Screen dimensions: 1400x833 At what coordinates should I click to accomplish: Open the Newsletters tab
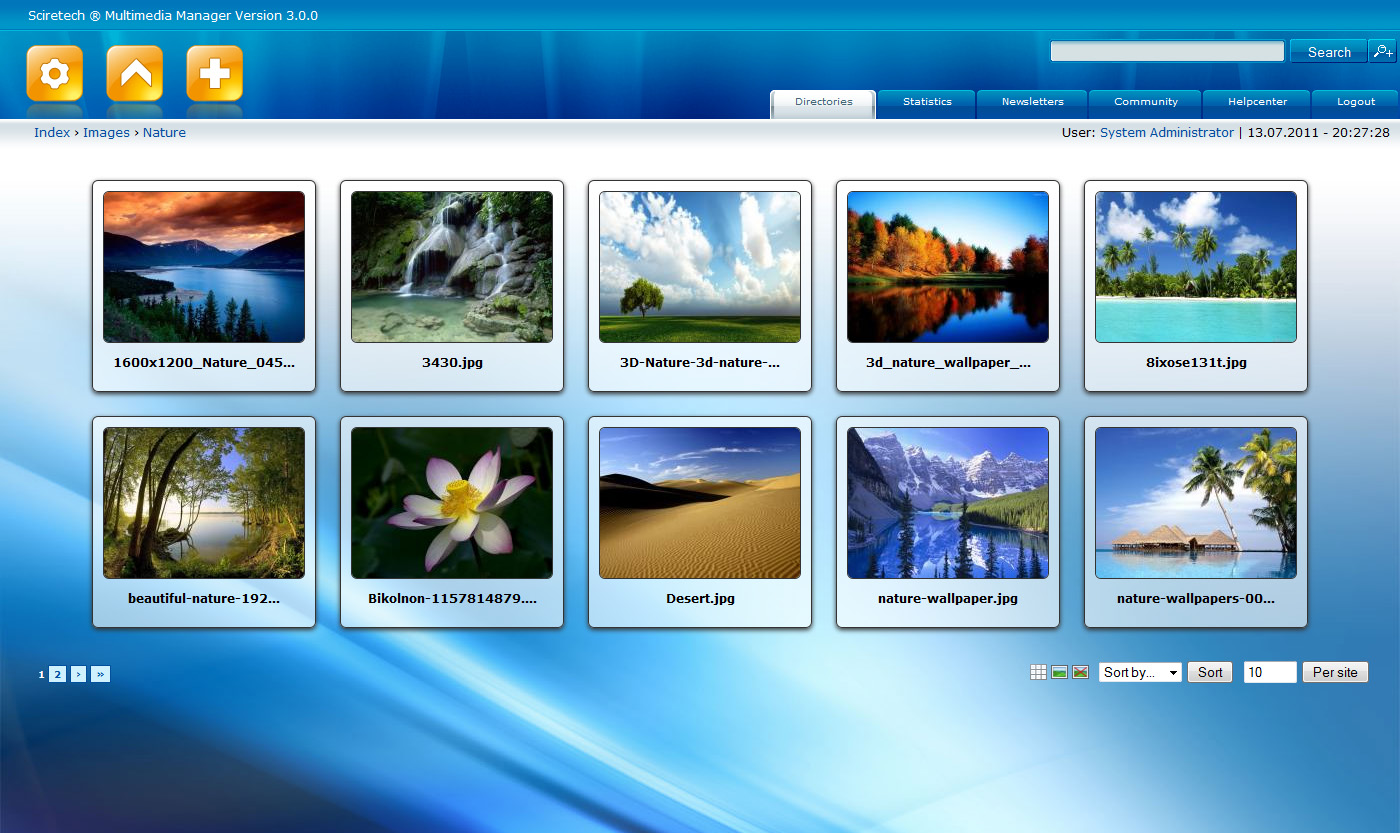click(1032, 103)
